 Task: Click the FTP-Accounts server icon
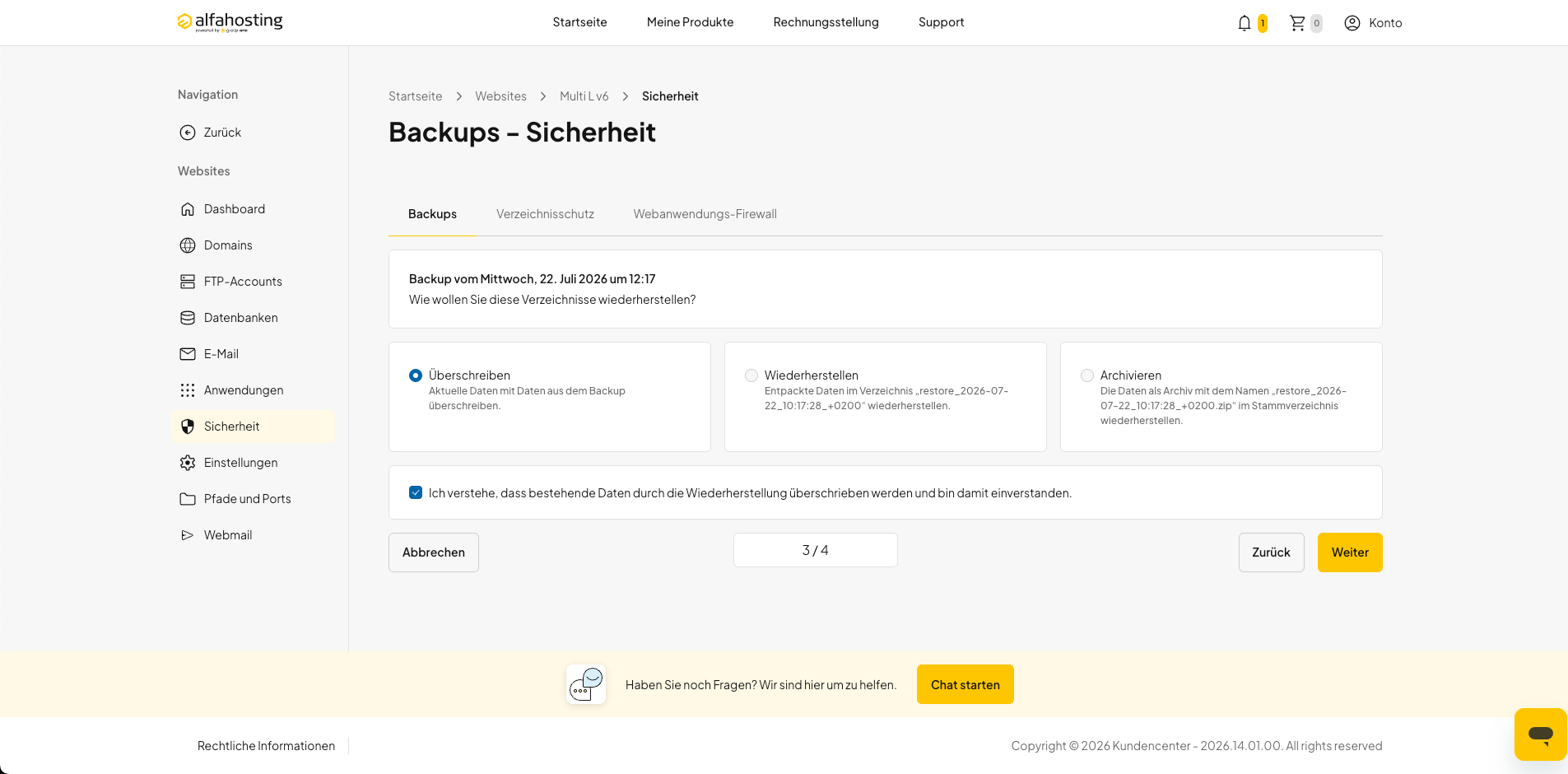click(x=188, y=282)
